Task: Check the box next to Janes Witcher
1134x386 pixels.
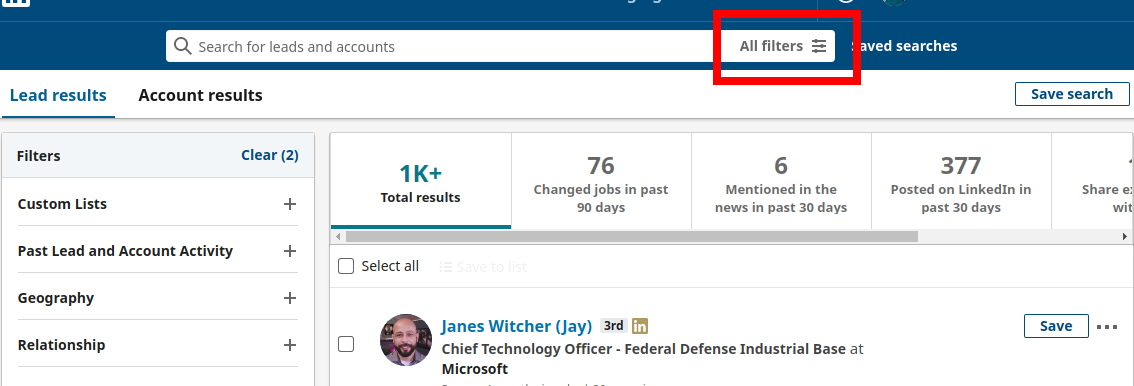Action: 346,344
